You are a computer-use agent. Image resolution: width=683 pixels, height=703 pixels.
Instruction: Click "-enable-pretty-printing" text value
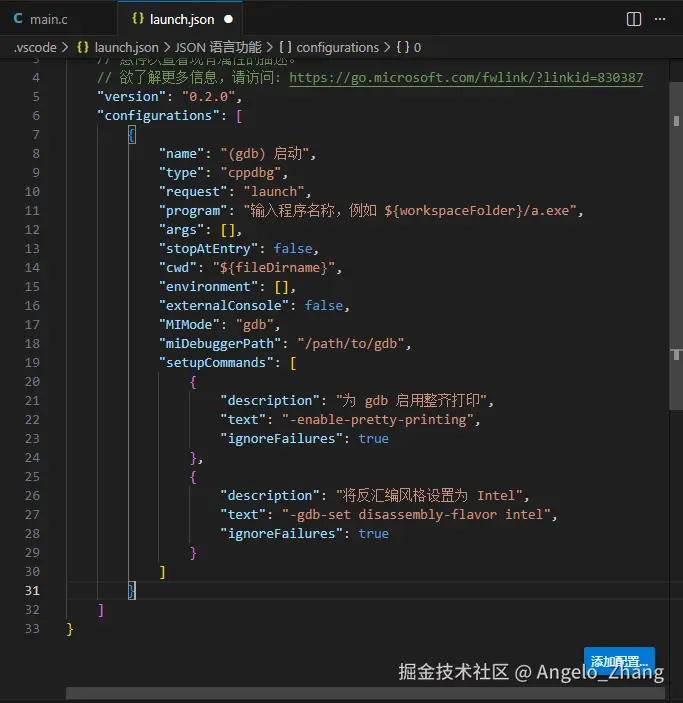[x=378, y=420]
